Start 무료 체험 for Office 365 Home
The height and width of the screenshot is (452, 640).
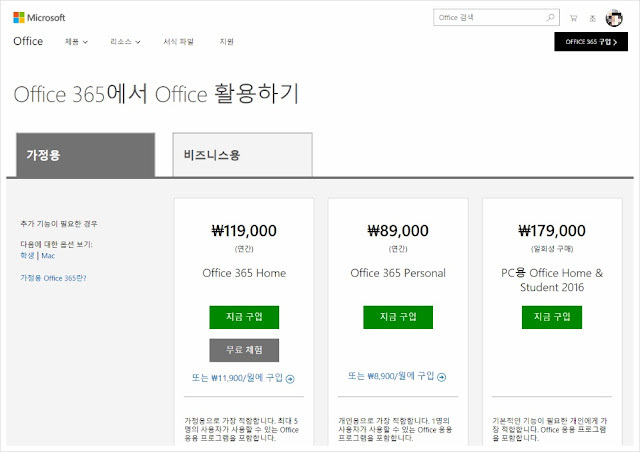coord(244,350)
